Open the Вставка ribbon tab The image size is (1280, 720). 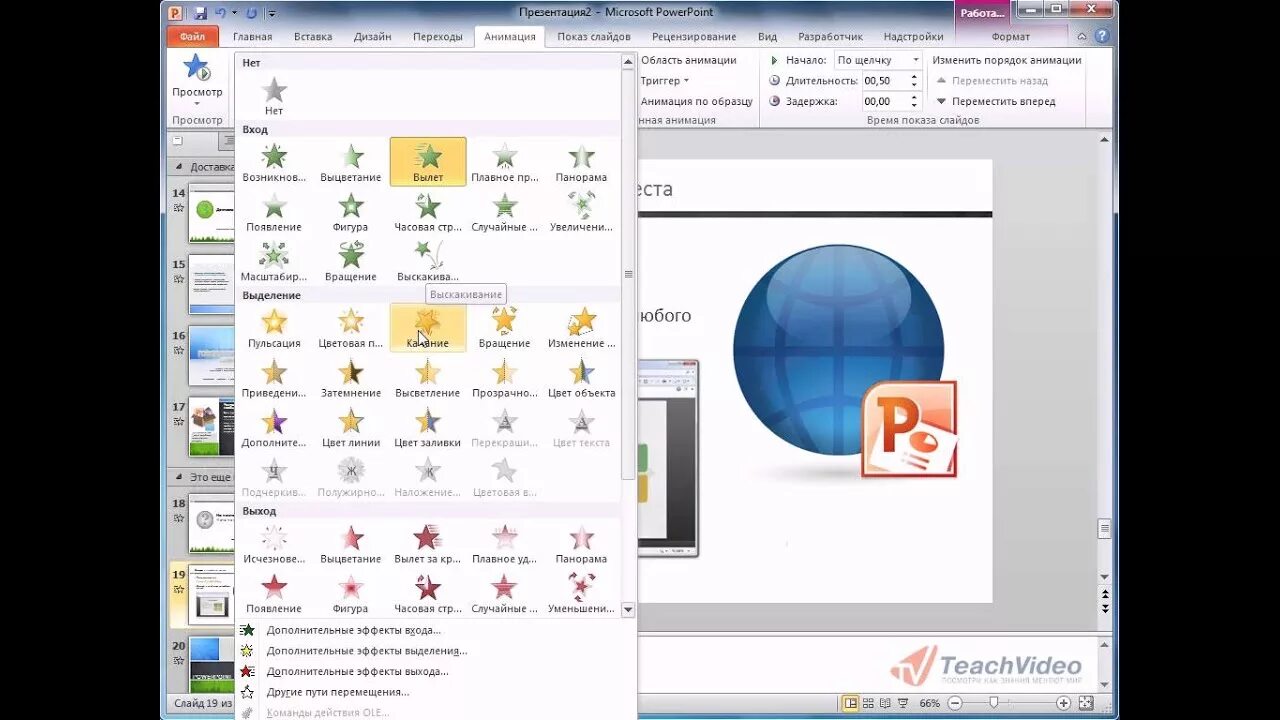(x=313, y=37)
